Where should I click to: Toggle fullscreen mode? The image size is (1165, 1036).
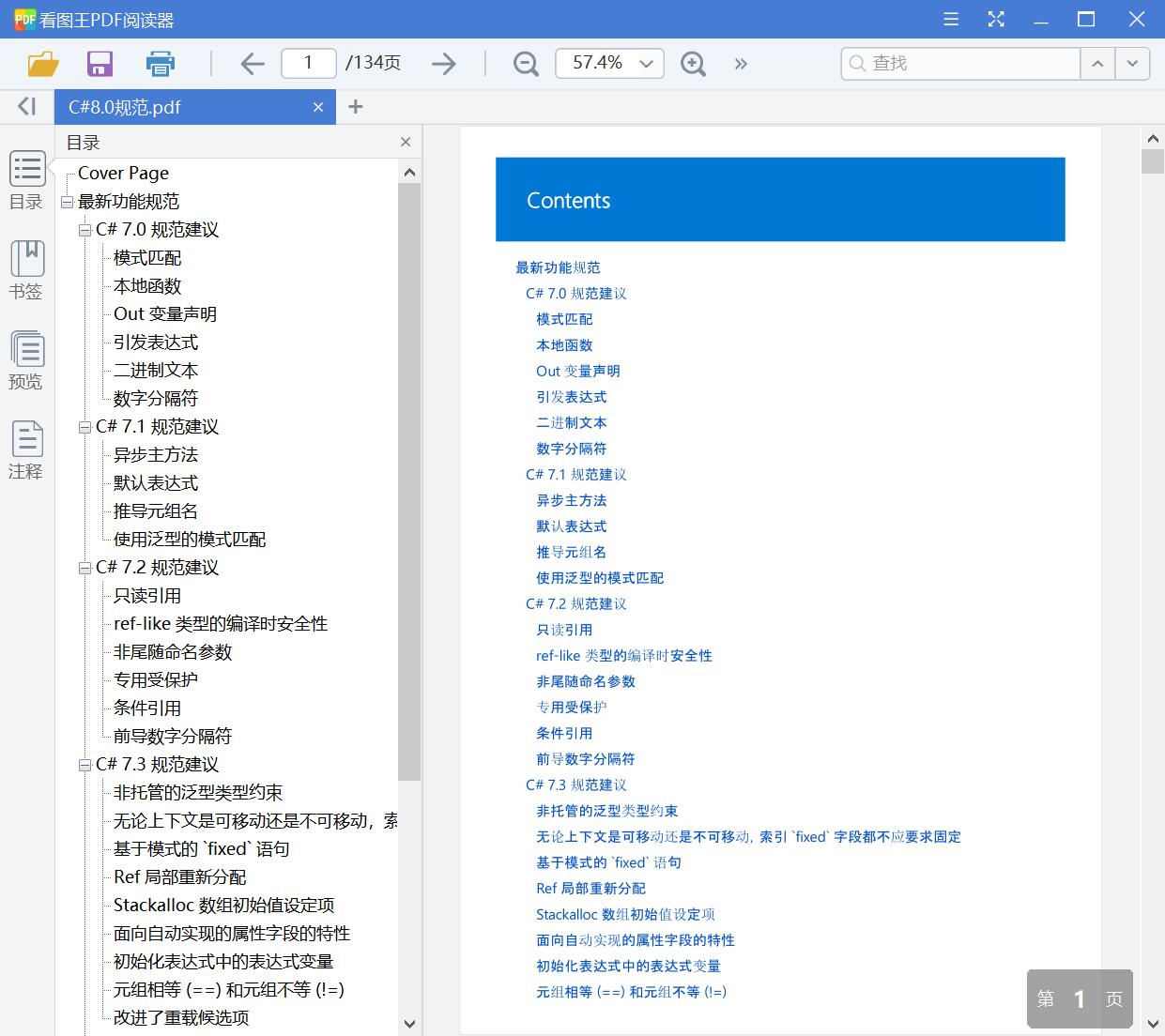point(995,19)
